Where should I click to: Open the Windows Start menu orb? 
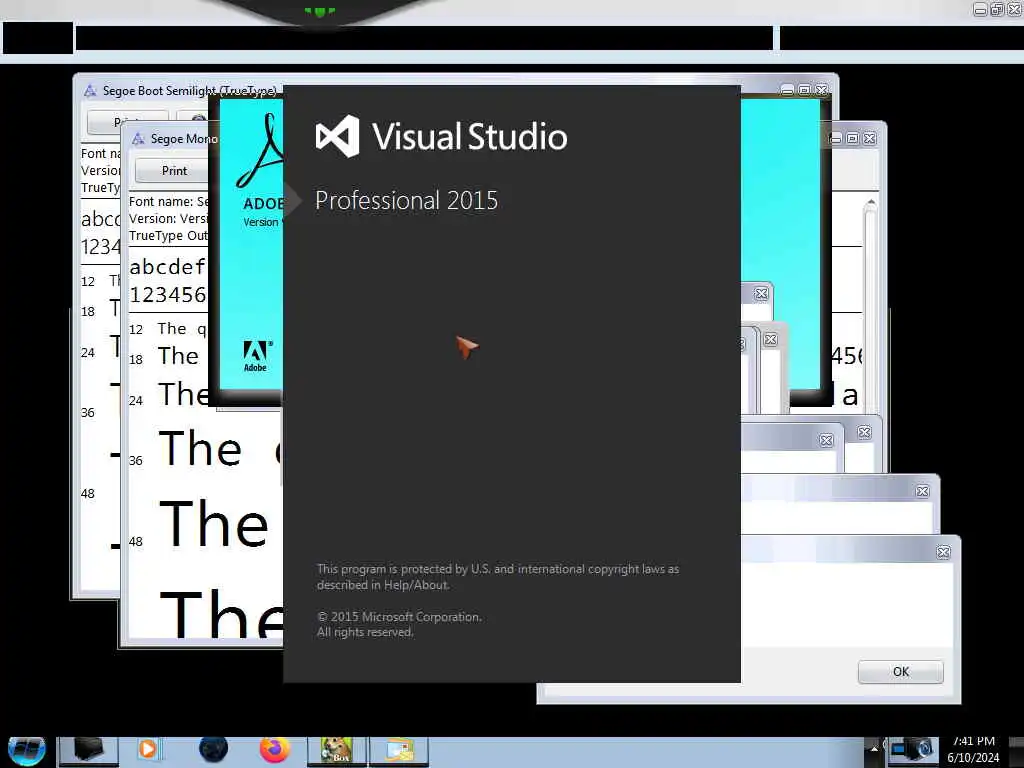(x=27, y=750)
